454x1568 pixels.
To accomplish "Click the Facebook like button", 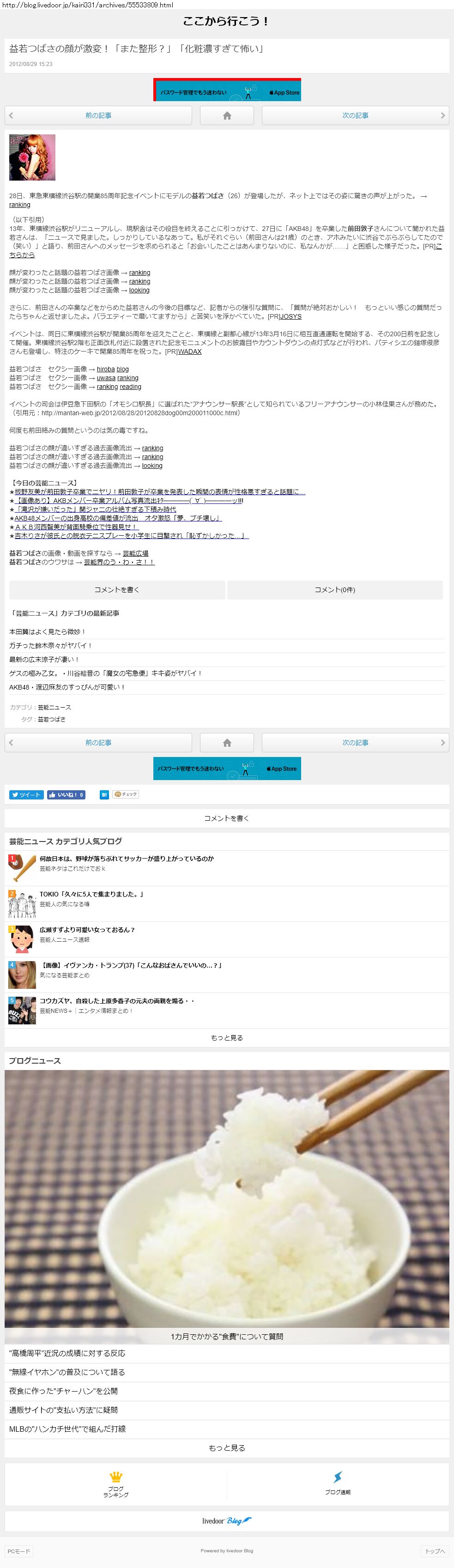I will [x=67, y=794].
